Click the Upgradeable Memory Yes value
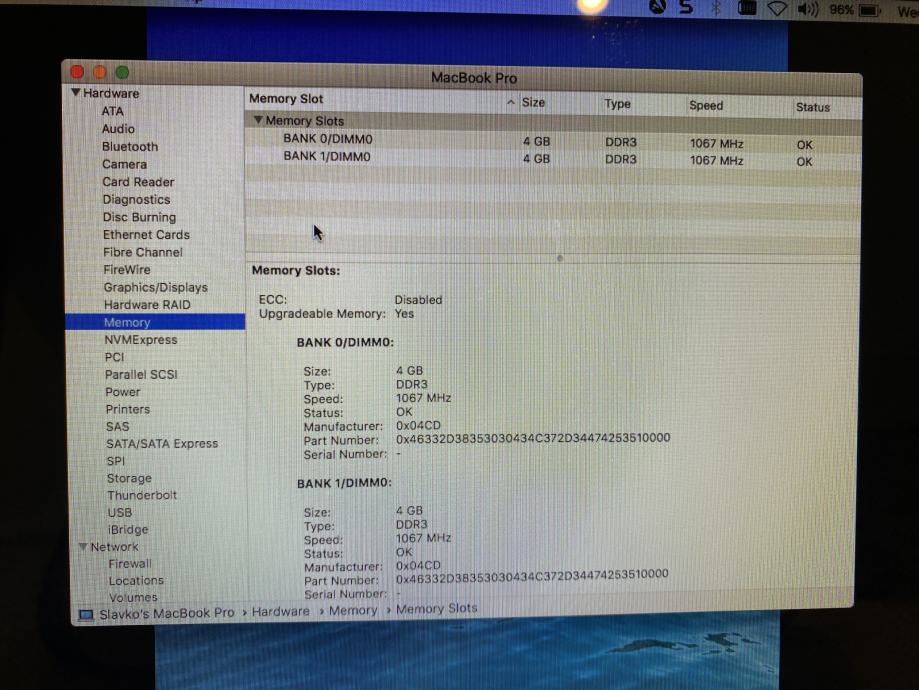The image size is (919, 690). 404,314
